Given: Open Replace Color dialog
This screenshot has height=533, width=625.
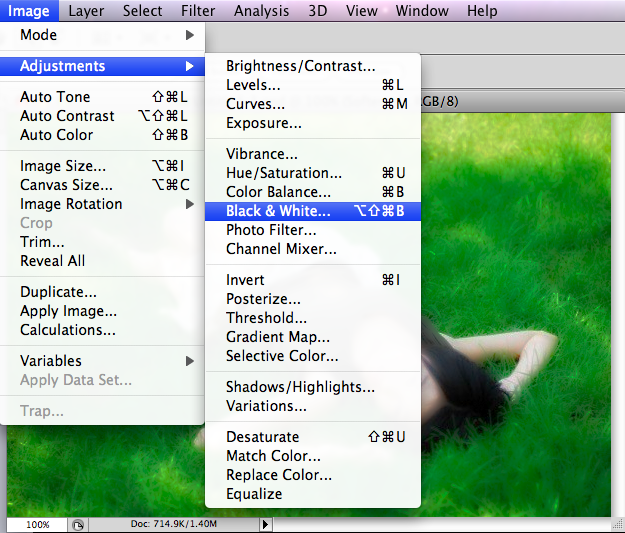Looking at the screenshot, I should [x=313, y=475].
